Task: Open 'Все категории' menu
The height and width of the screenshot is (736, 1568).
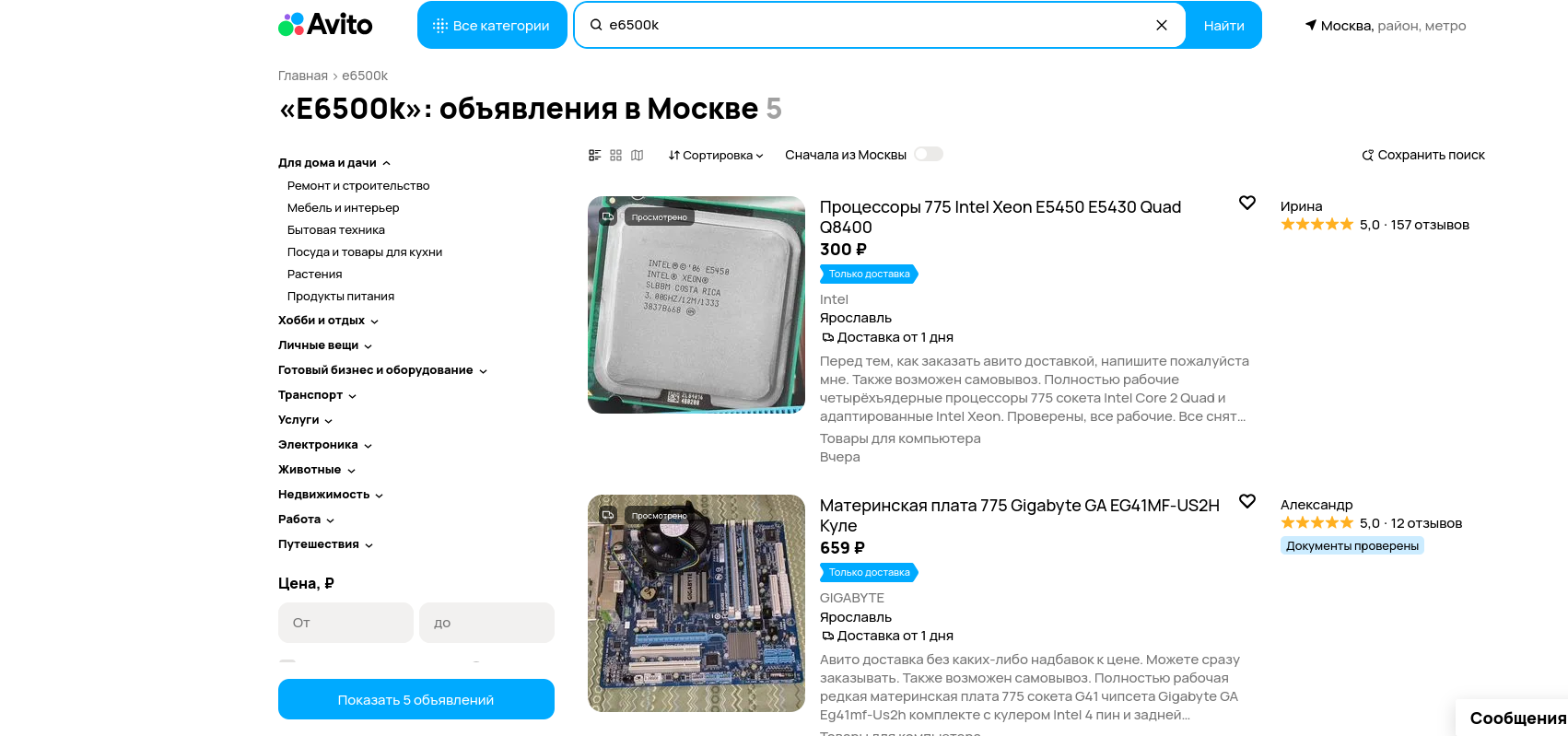Action: point(492,25)
